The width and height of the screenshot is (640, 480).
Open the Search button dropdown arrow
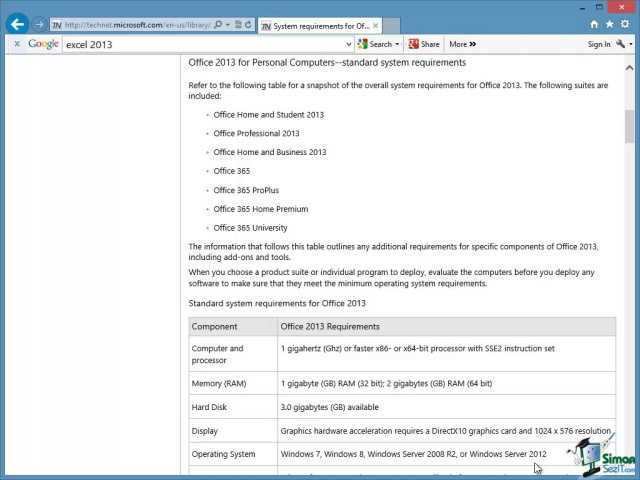pyautogui.click(x=397, y=44)
